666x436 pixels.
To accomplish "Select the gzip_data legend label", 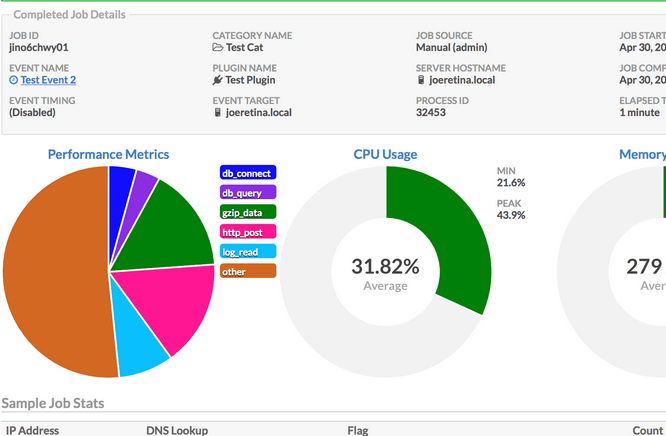I will tap(248, 212).
